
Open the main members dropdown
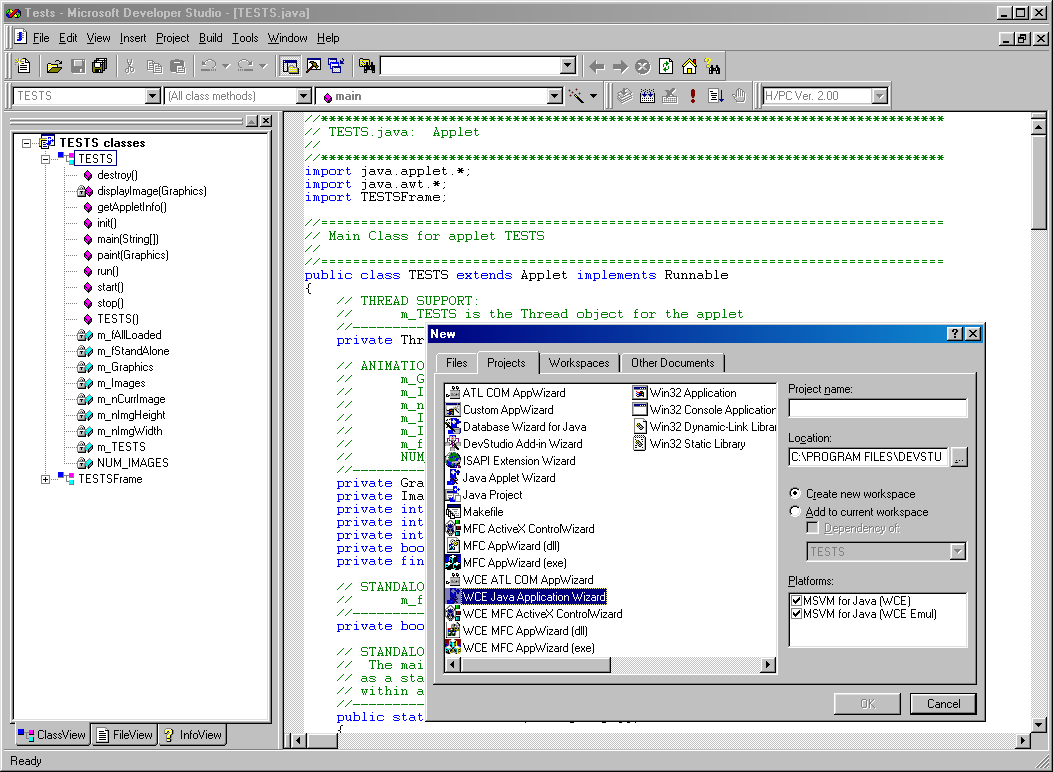[x=555, y=96]
